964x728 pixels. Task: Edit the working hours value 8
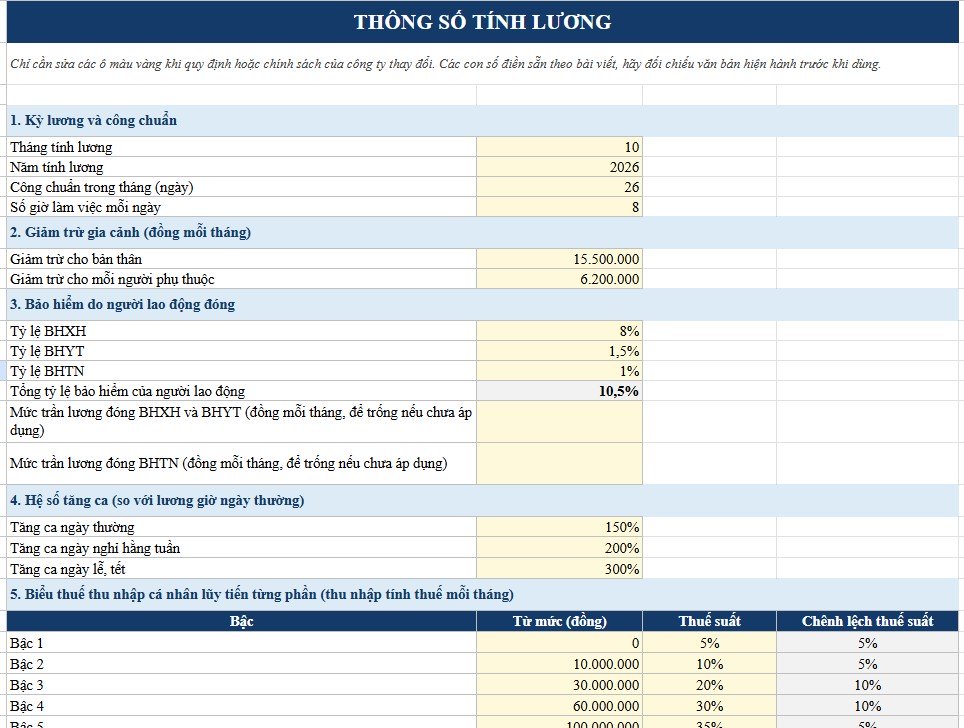559,207
